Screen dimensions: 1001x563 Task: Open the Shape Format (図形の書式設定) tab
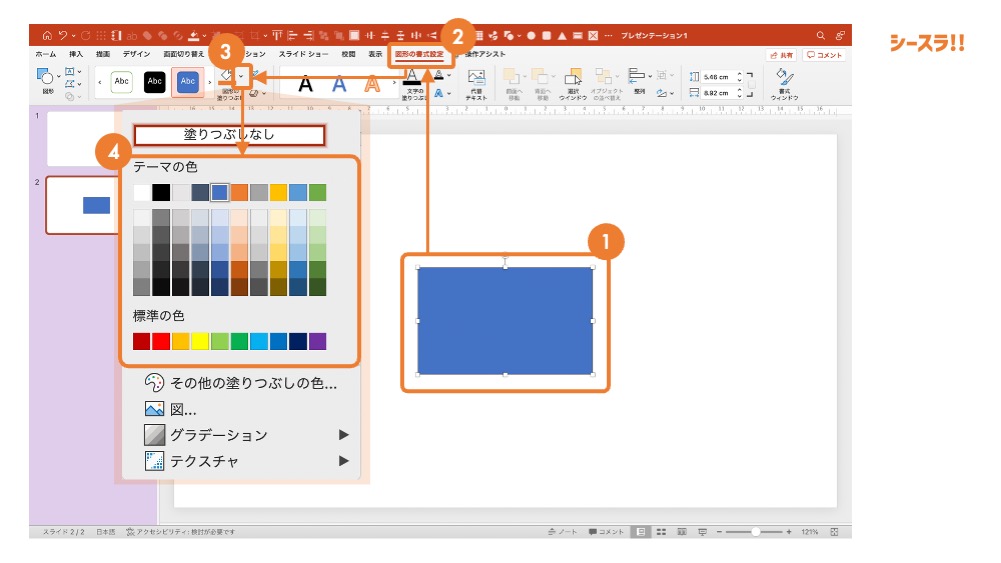tap(419, 54)
